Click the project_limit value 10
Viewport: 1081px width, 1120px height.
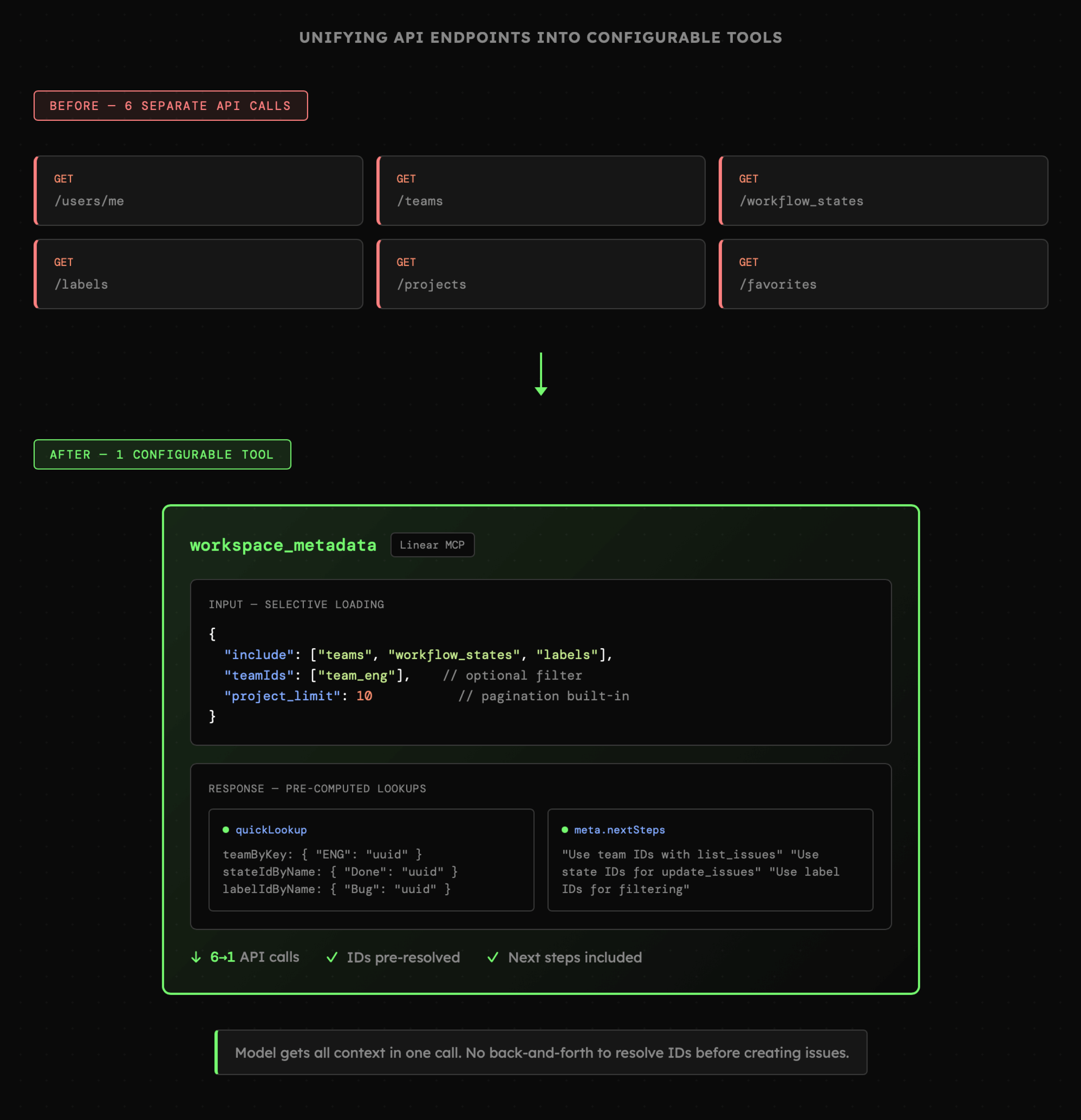point(364,696)
